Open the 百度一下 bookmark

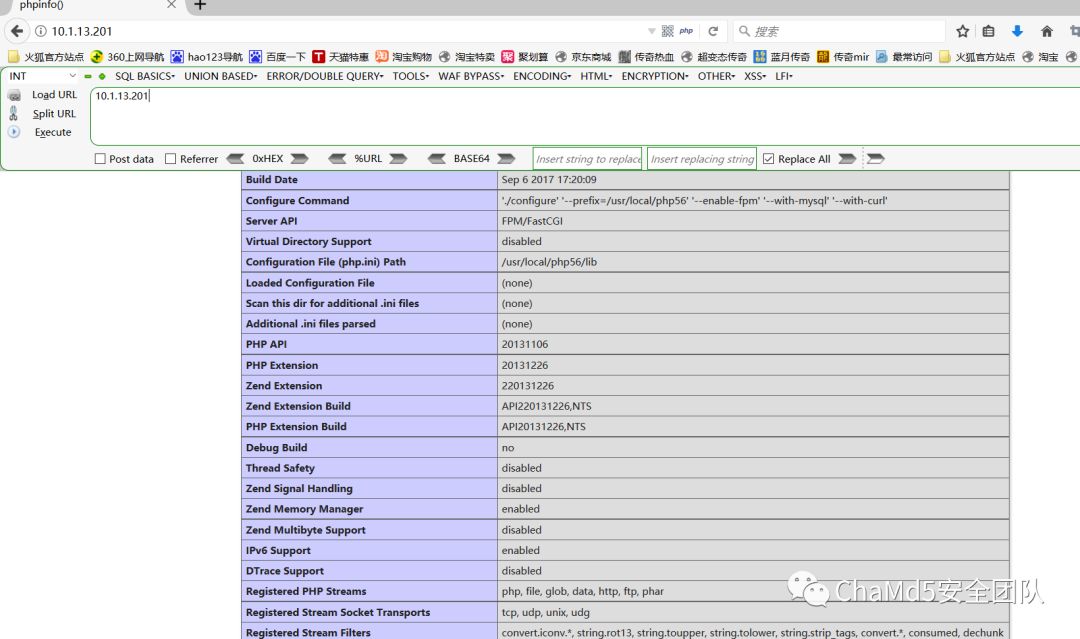[278, 56]
